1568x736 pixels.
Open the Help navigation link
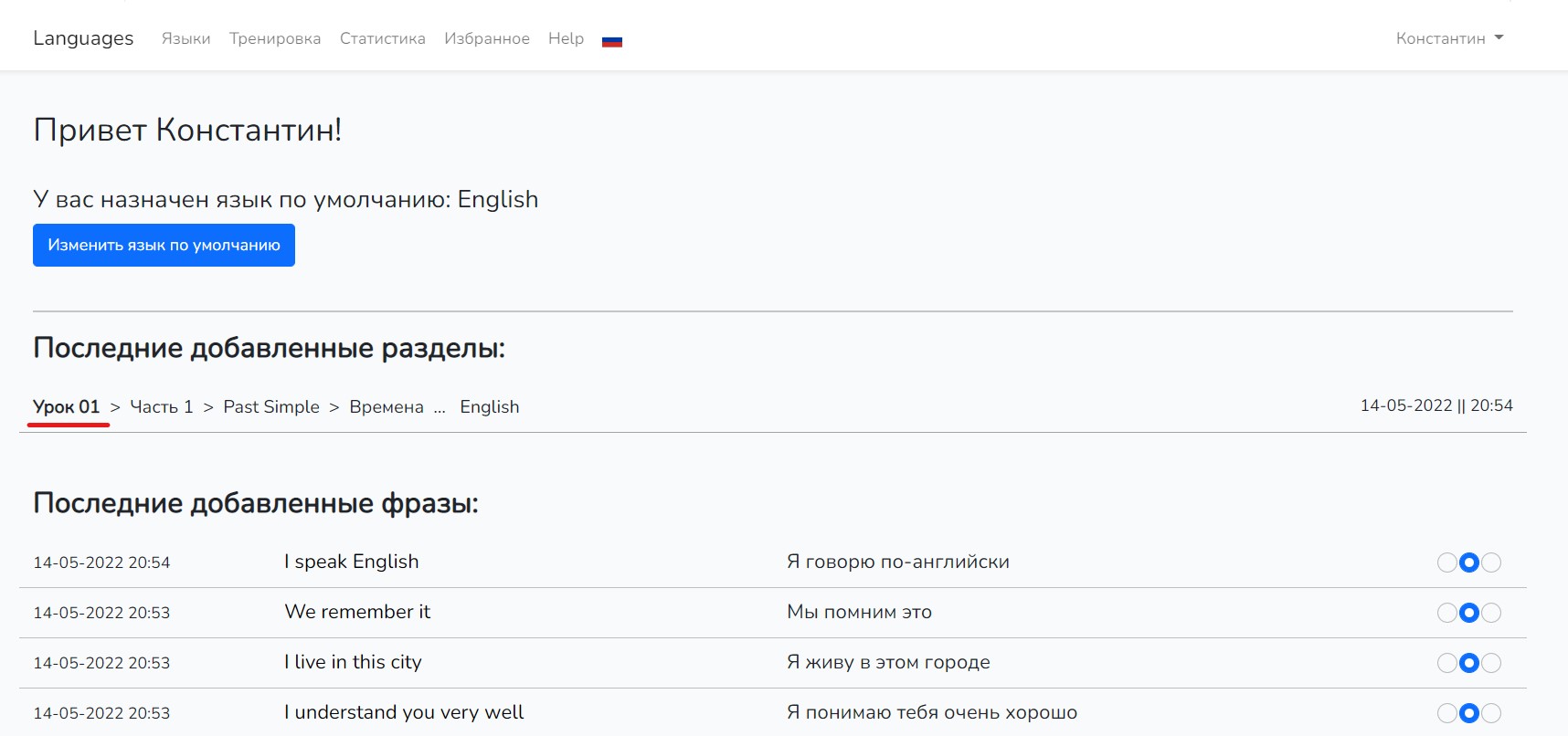coord(566,38)
